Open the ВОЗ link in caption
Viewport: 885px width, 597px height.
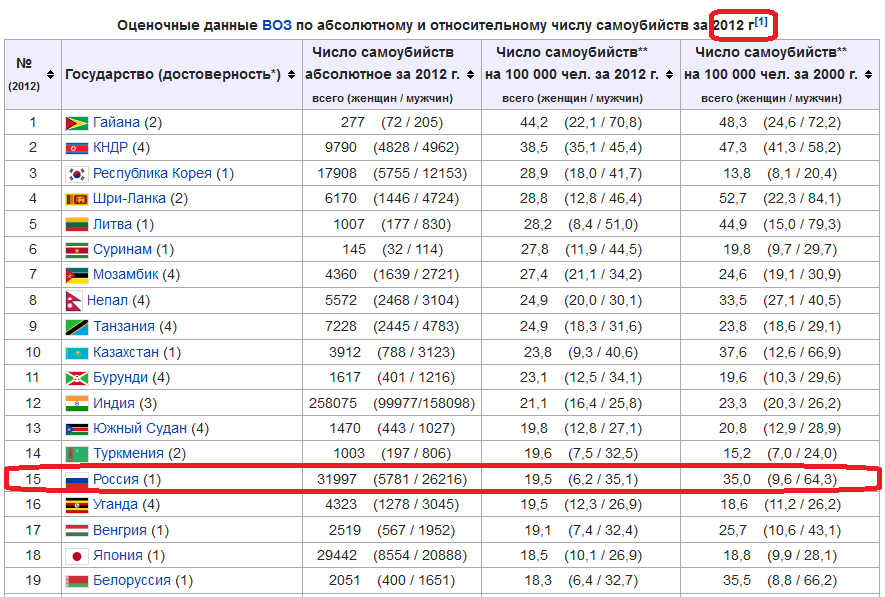tap(277, 24)
